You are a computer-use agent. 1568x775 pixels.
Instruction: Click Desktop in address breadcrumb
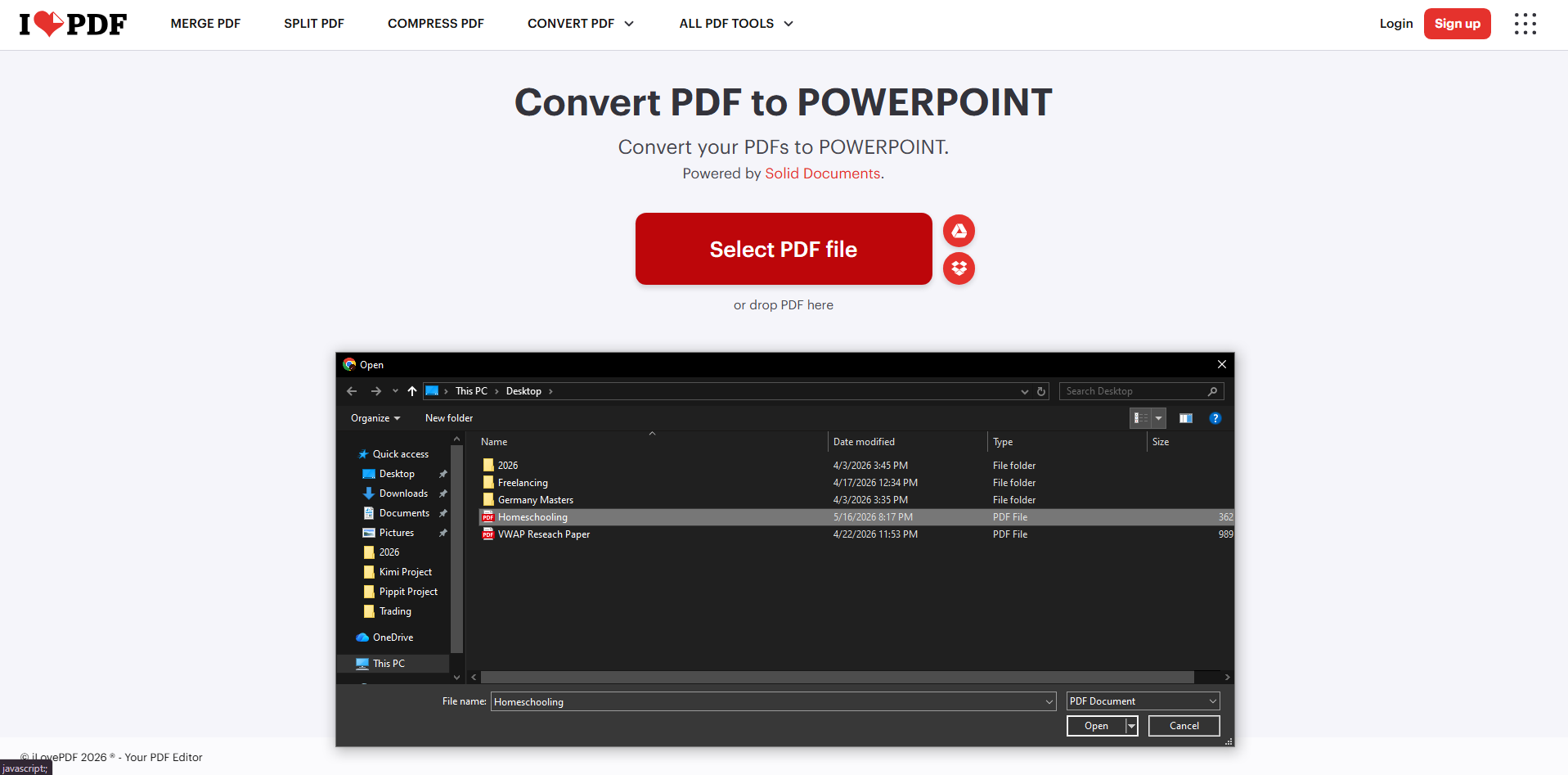[x=523, y=391]
